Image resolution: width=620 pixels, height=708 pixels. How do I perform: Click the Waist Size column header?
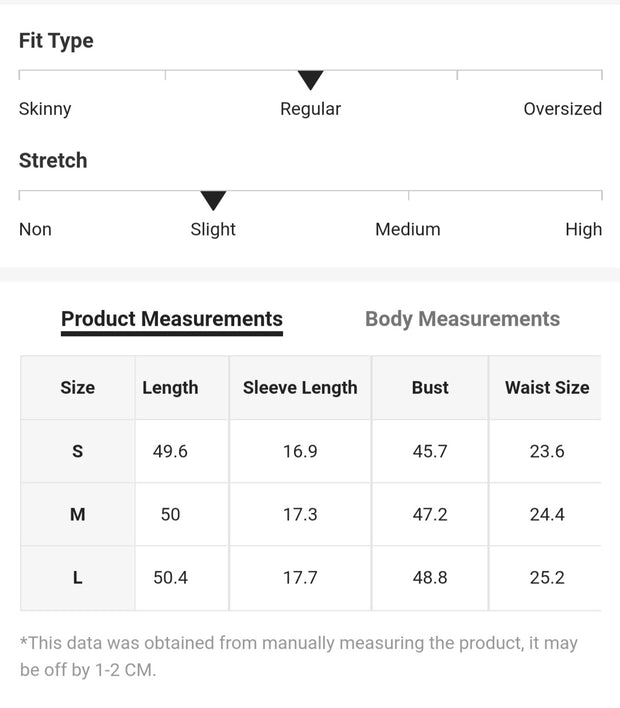(x=547, y=388)
